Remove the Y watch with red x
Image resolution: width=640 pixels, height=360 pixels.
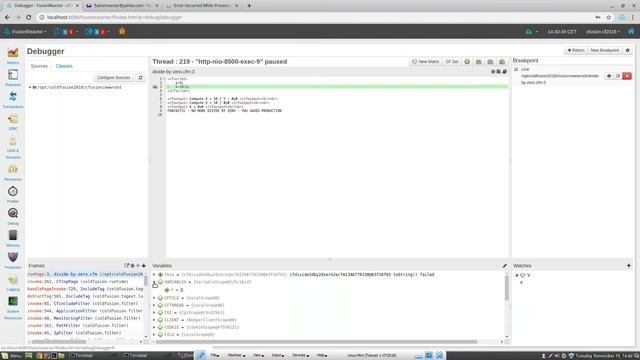(x=517, y=276)
